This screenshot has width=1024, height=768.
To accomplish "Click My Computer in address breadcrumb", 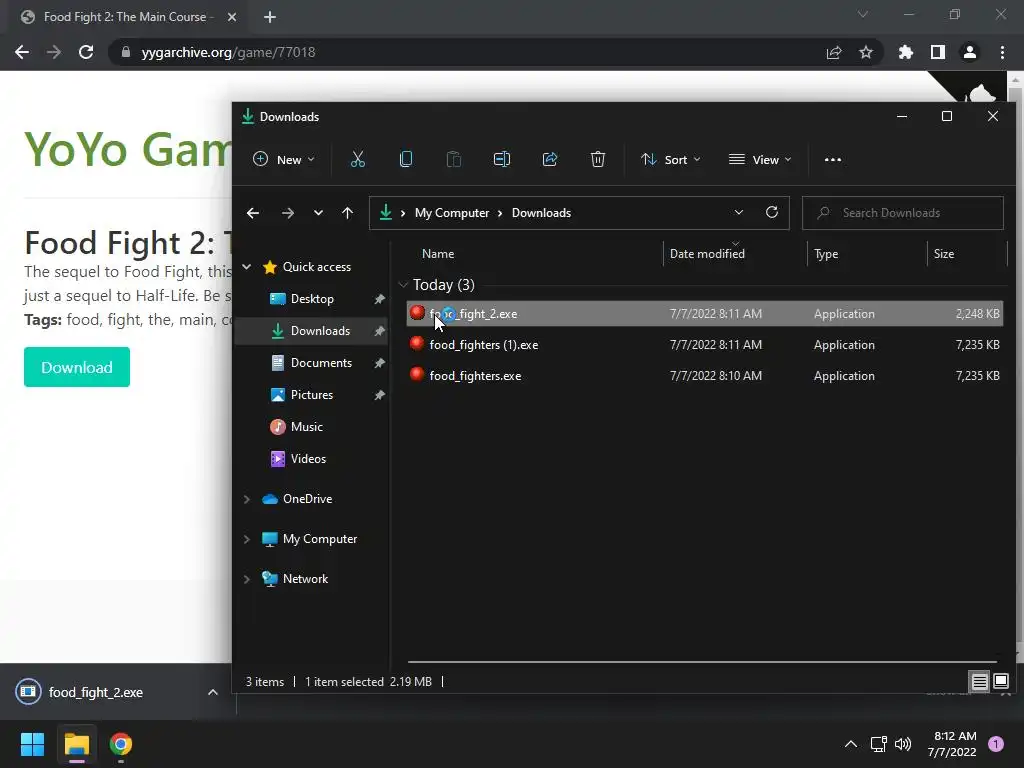I will [451, 213].
